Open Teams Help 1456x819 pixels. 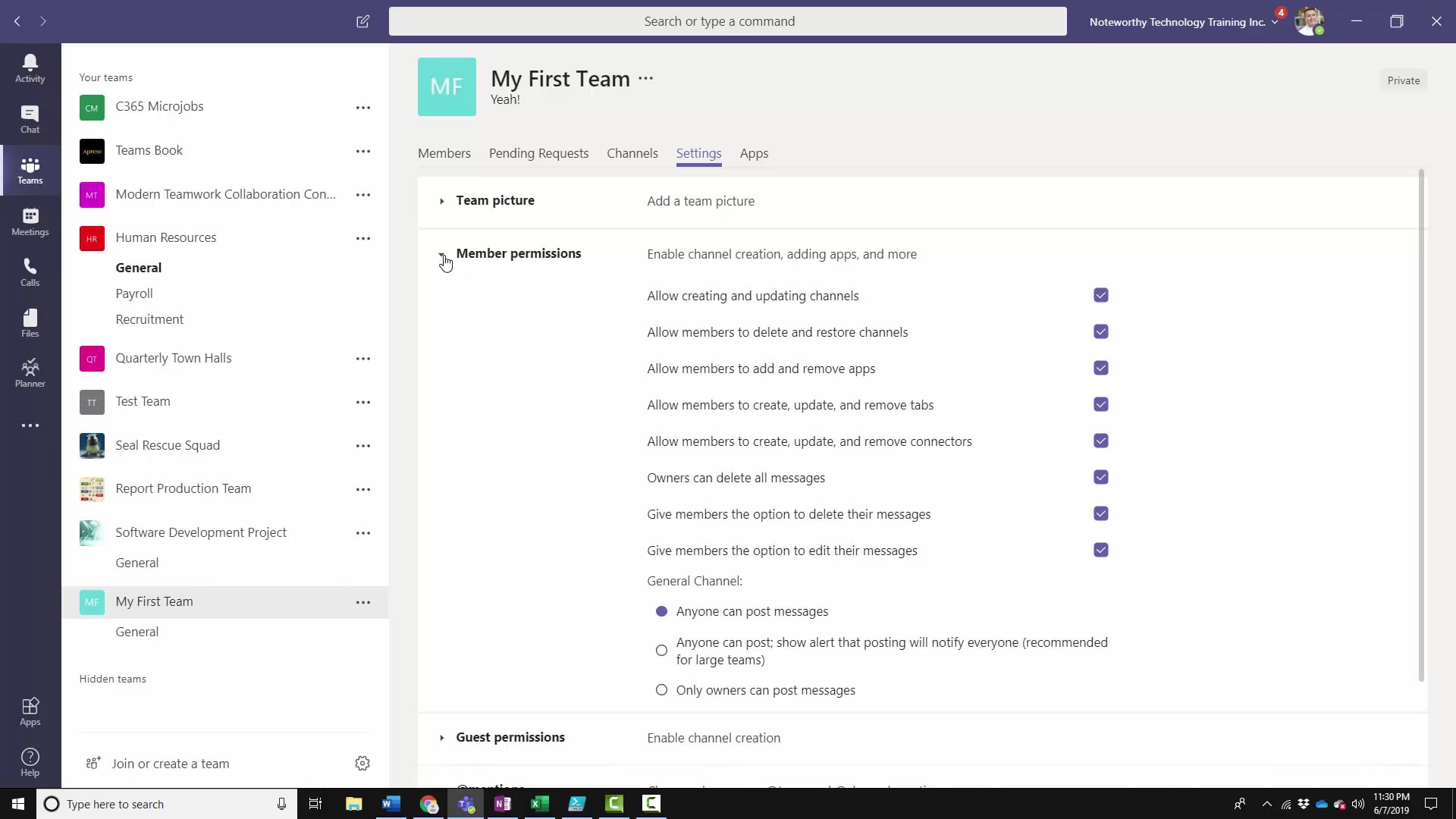(30, 761)
